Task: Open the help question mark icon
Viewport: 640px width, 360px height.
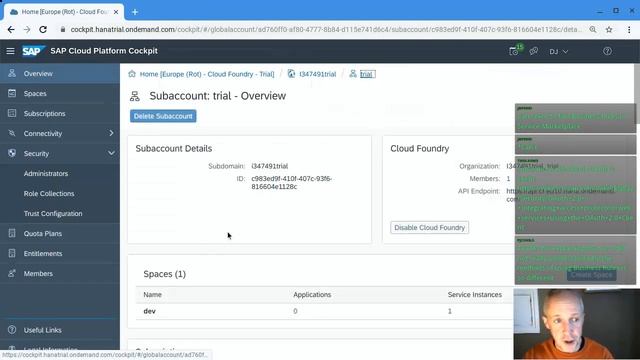Action: click(x=607, y=51)
